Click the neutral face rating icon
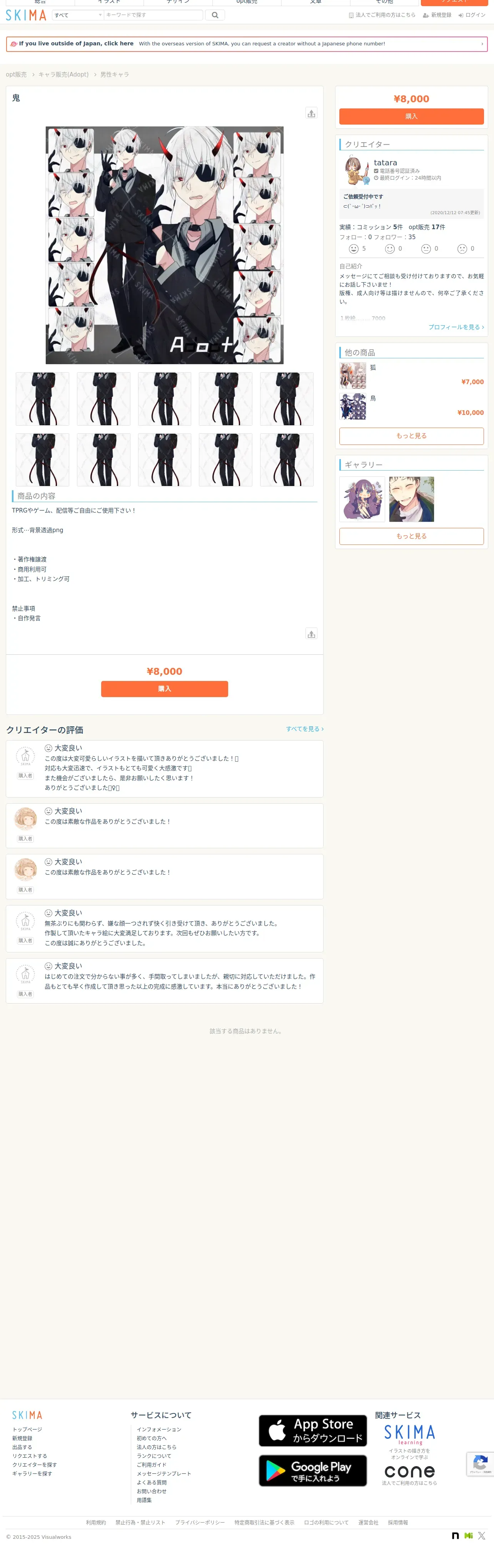 pyautogui.click(x=426, y=249)
